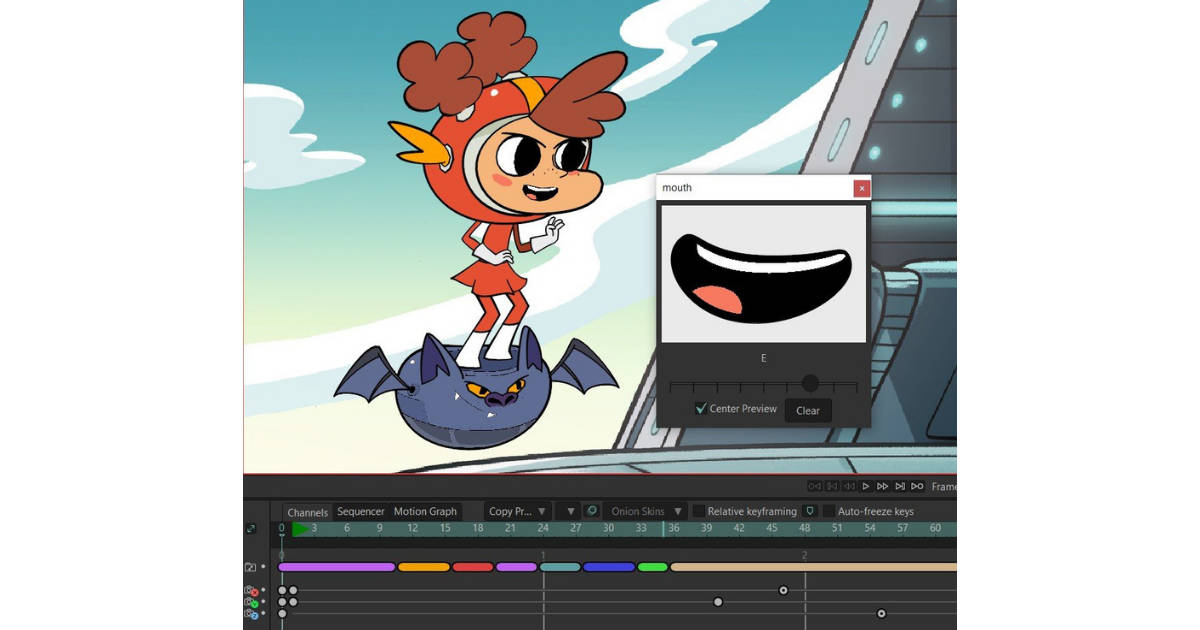Image resolution: width=1200 pixels, height=630 pixels.
Task: Select the Channels tab in the timeline
Action: 308,511
